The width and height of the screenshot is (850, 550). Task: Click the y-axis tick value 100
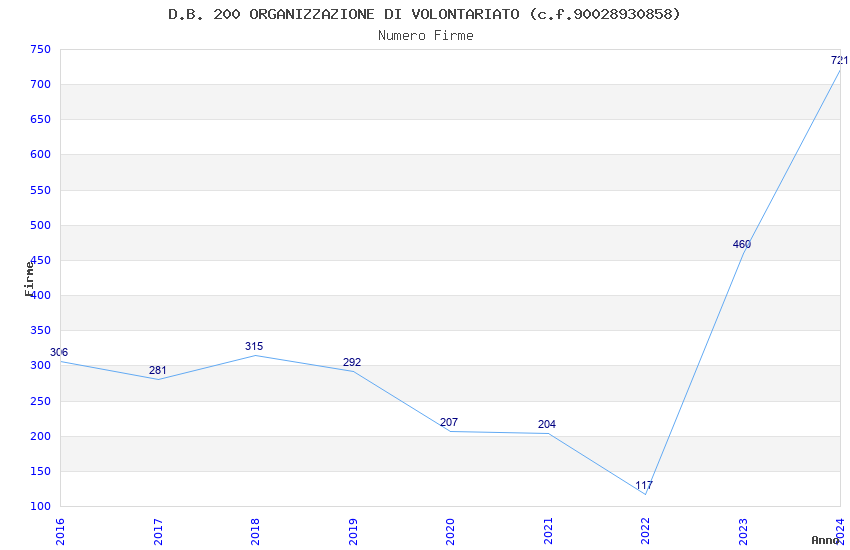coord(41,506)
